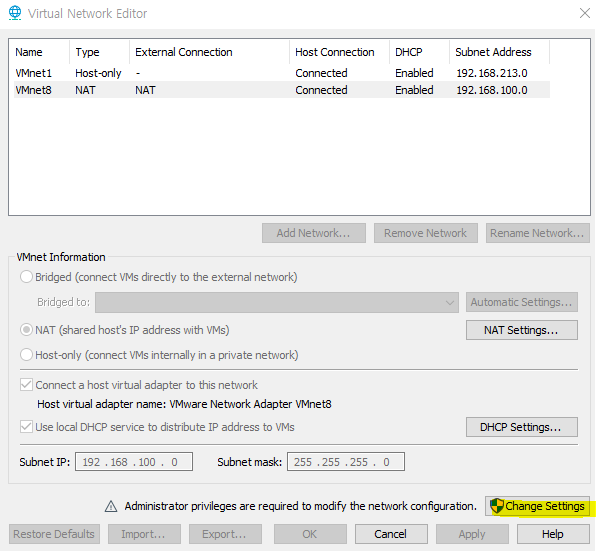
Task: Click the Change Settings button
Action: (x=537, y=506)
